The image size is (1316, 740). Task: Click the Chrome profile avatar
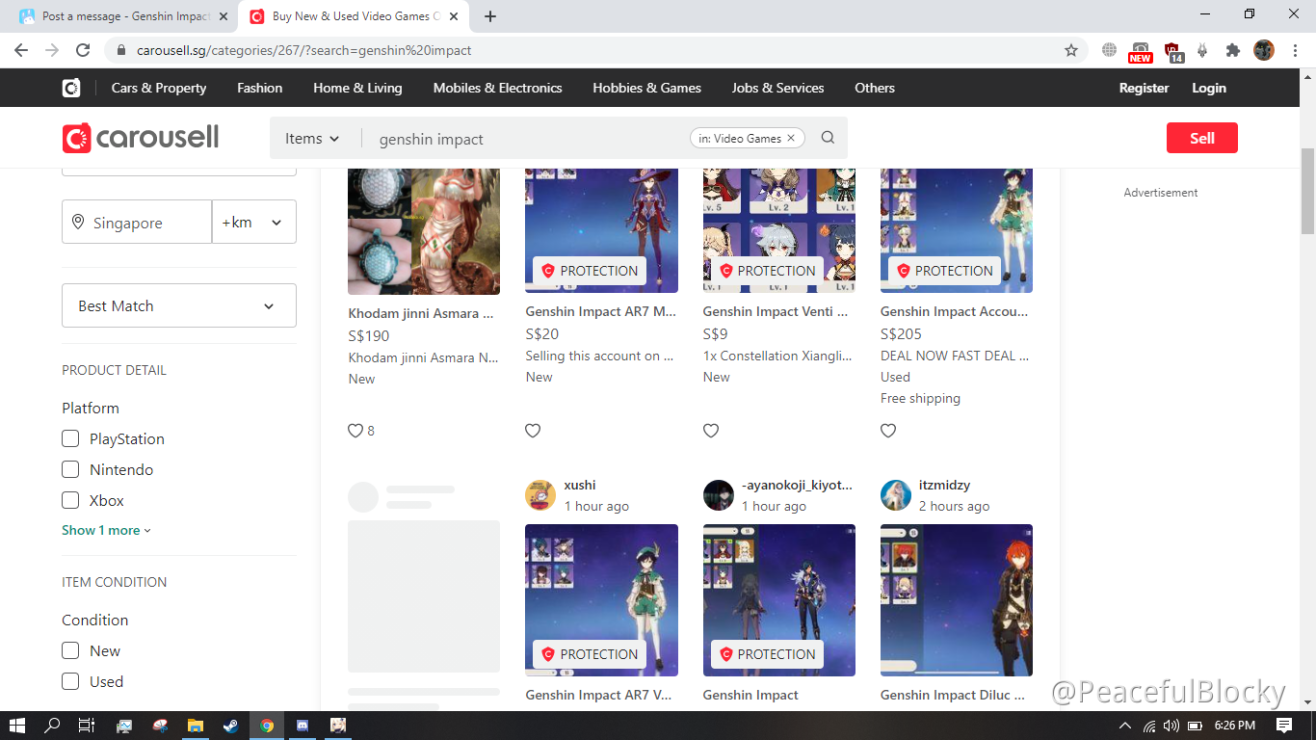coord(1264,50)
